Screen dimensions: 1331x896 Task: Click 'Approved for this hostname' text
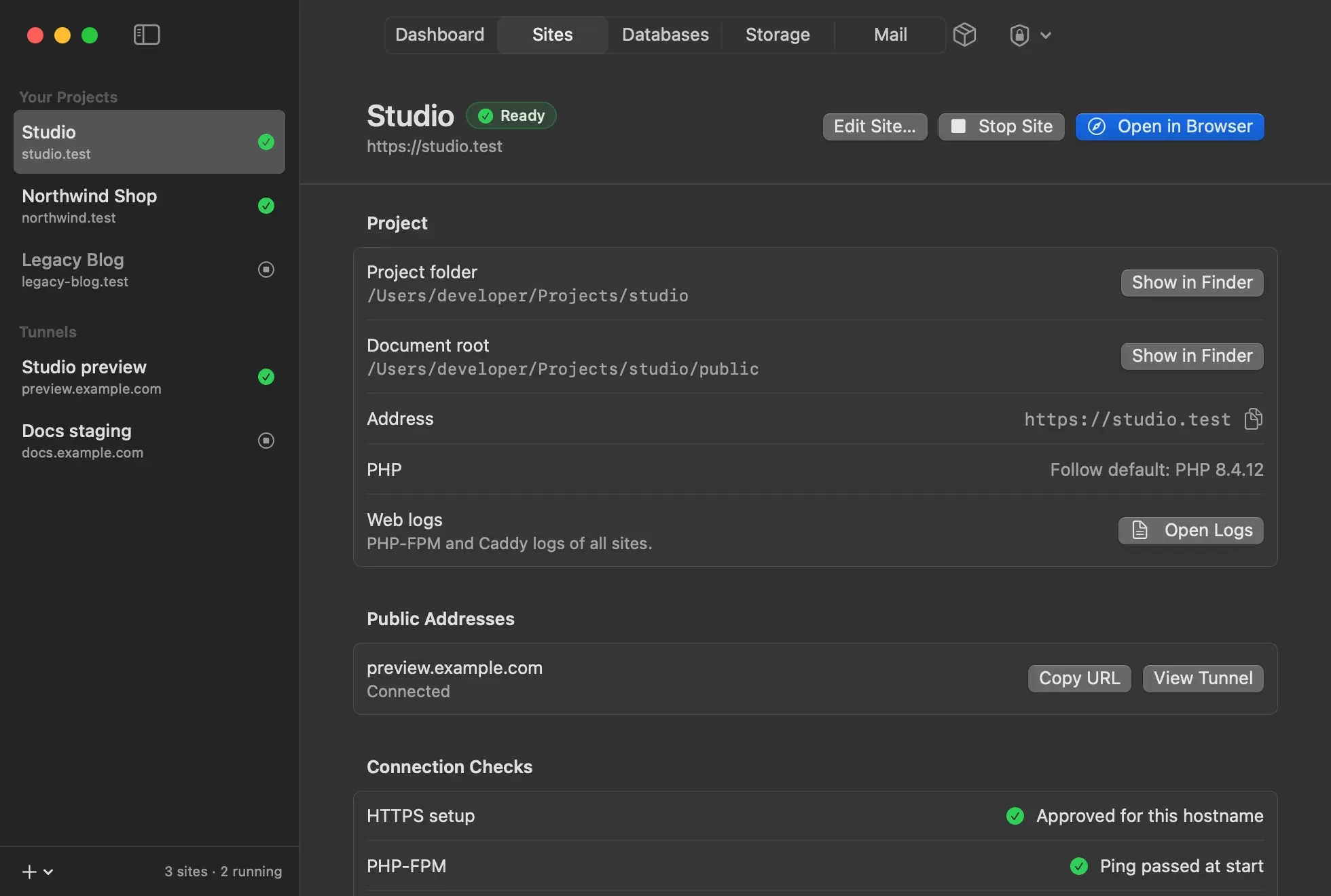1150,816
